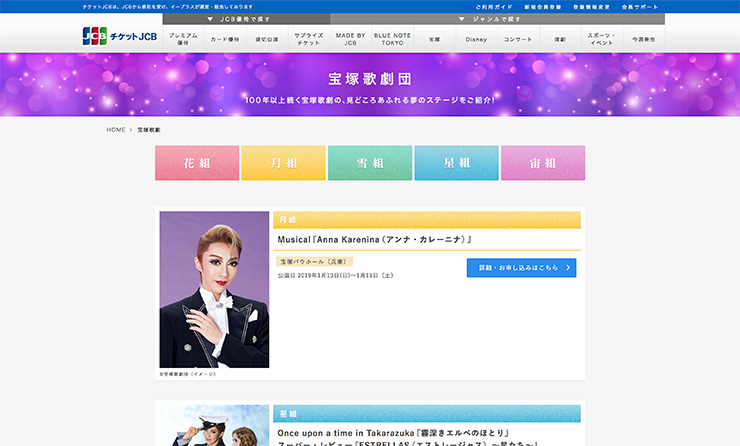Click the 公演日 2019 date text
Screen dimensions: 740x446
(336, 275)
